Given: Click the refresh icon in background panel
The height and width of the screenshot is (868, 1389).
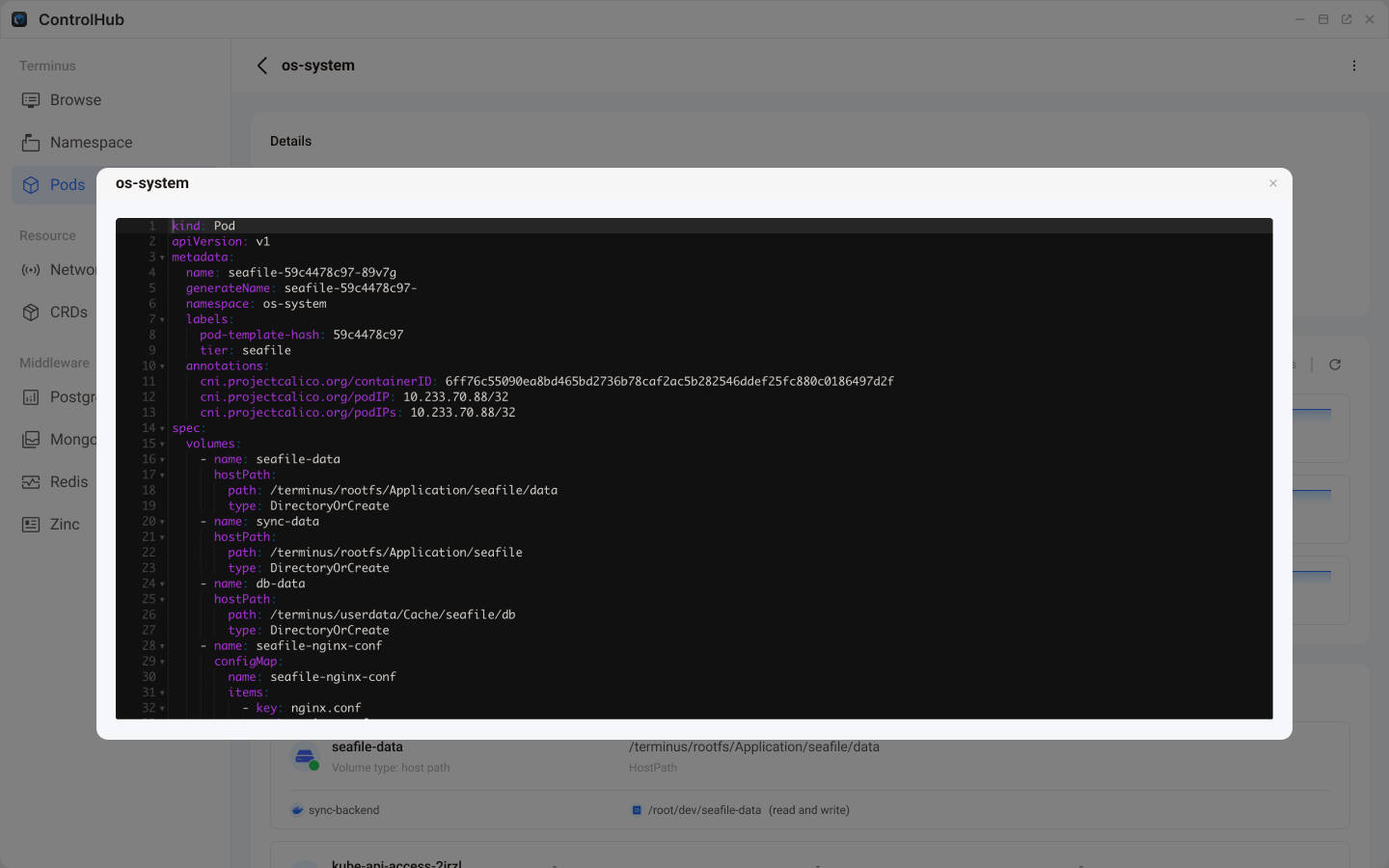Looking at the screenshot, I should (x=1335, y=365).
